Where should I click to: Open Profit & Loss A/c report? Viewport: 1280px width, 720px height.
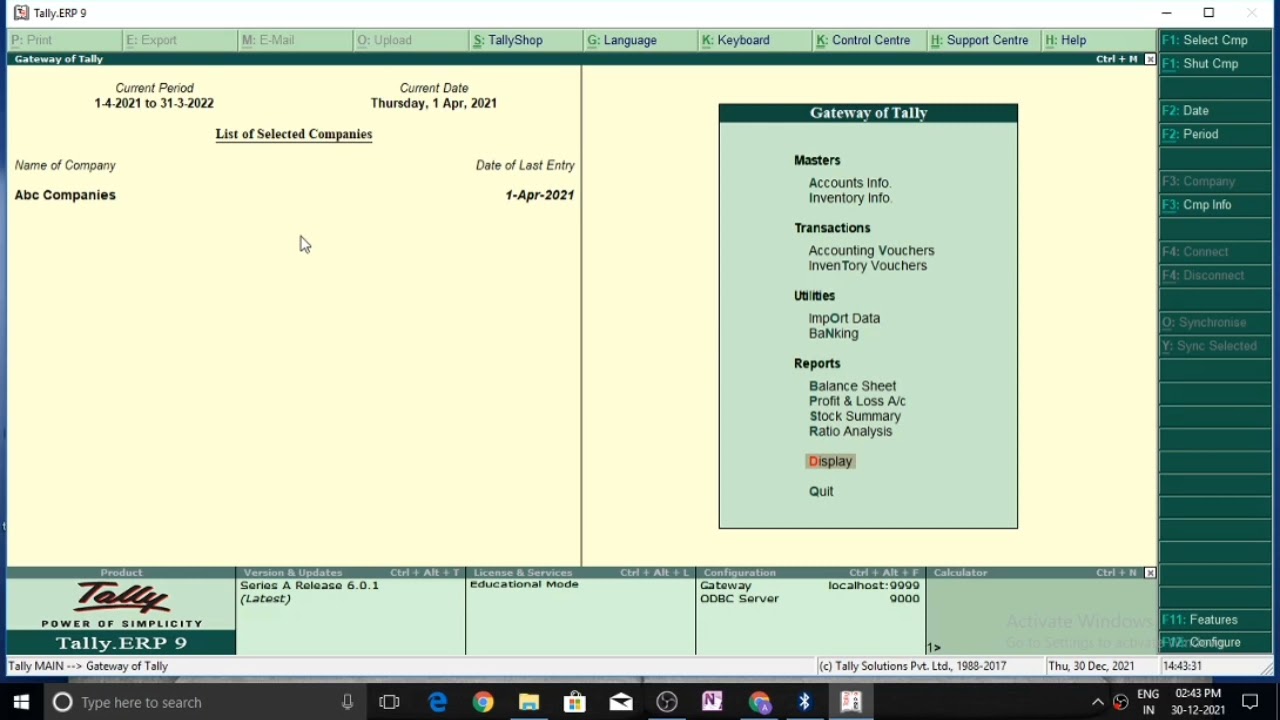coord(857,401)
